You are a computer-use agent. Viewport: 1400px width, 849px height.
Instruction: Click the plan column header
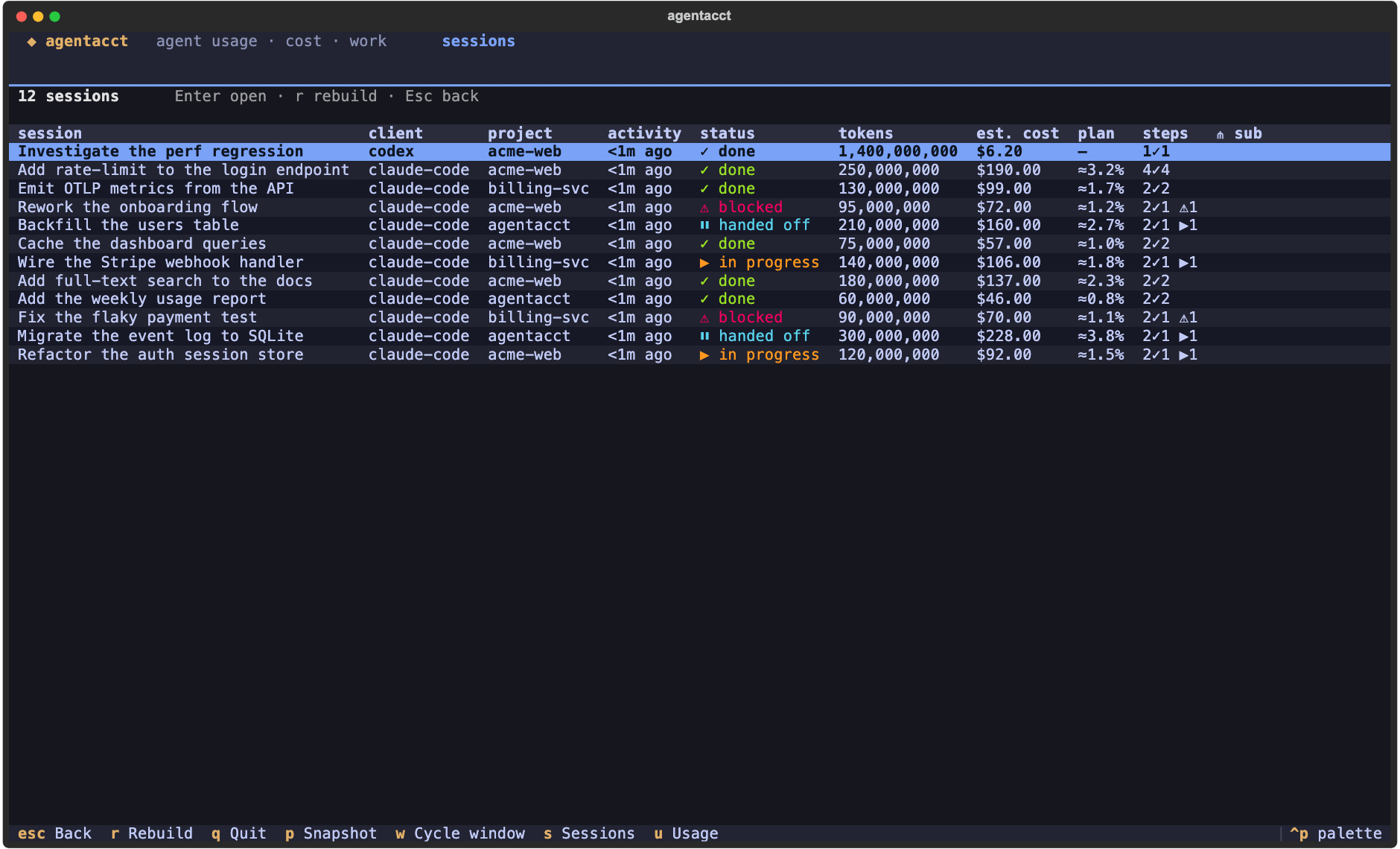(x=1096, y=134)
